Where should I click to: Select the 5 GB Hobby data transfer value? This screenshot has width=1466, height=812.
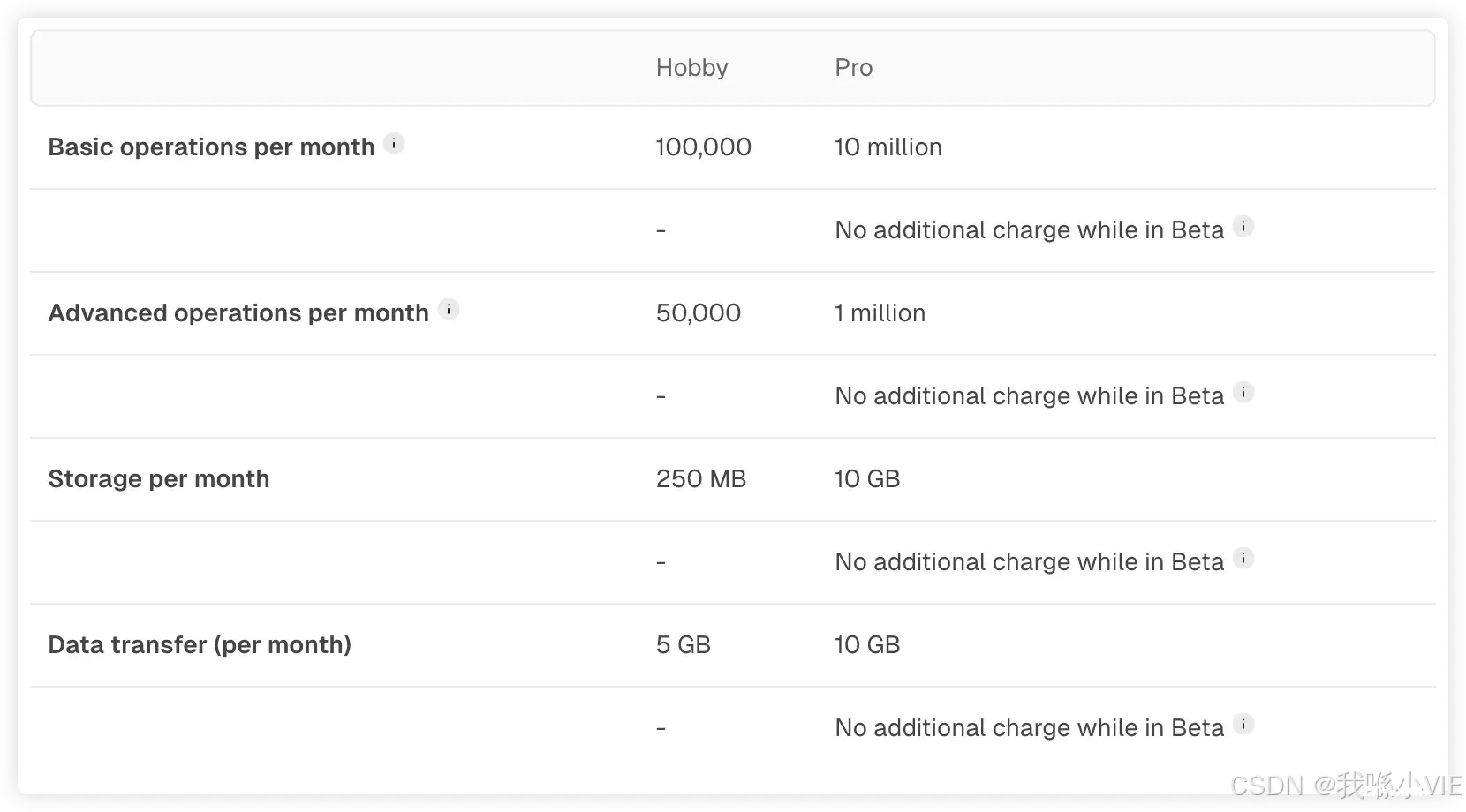click(683, 644)
